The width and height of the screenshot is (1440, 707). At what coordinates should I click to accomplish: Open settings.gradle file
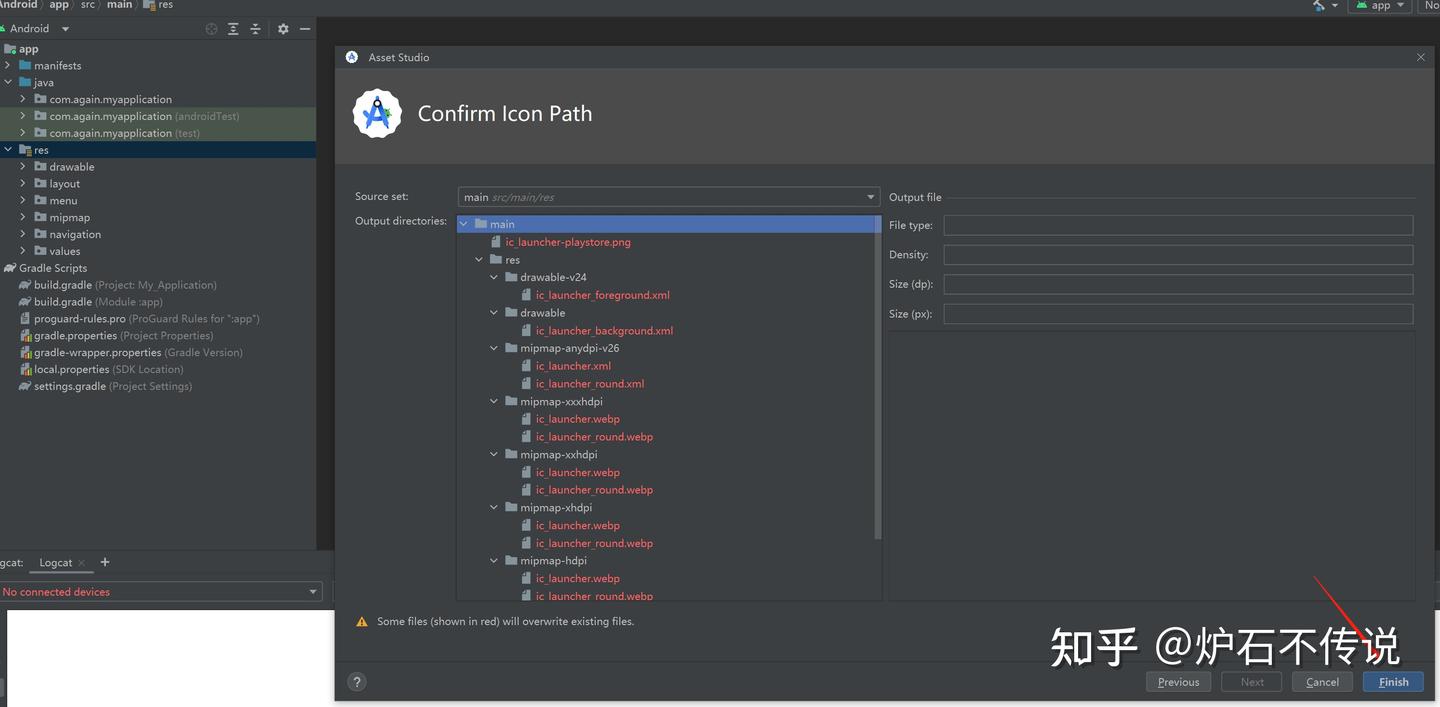pyautogui.click(x=112, y=387)
